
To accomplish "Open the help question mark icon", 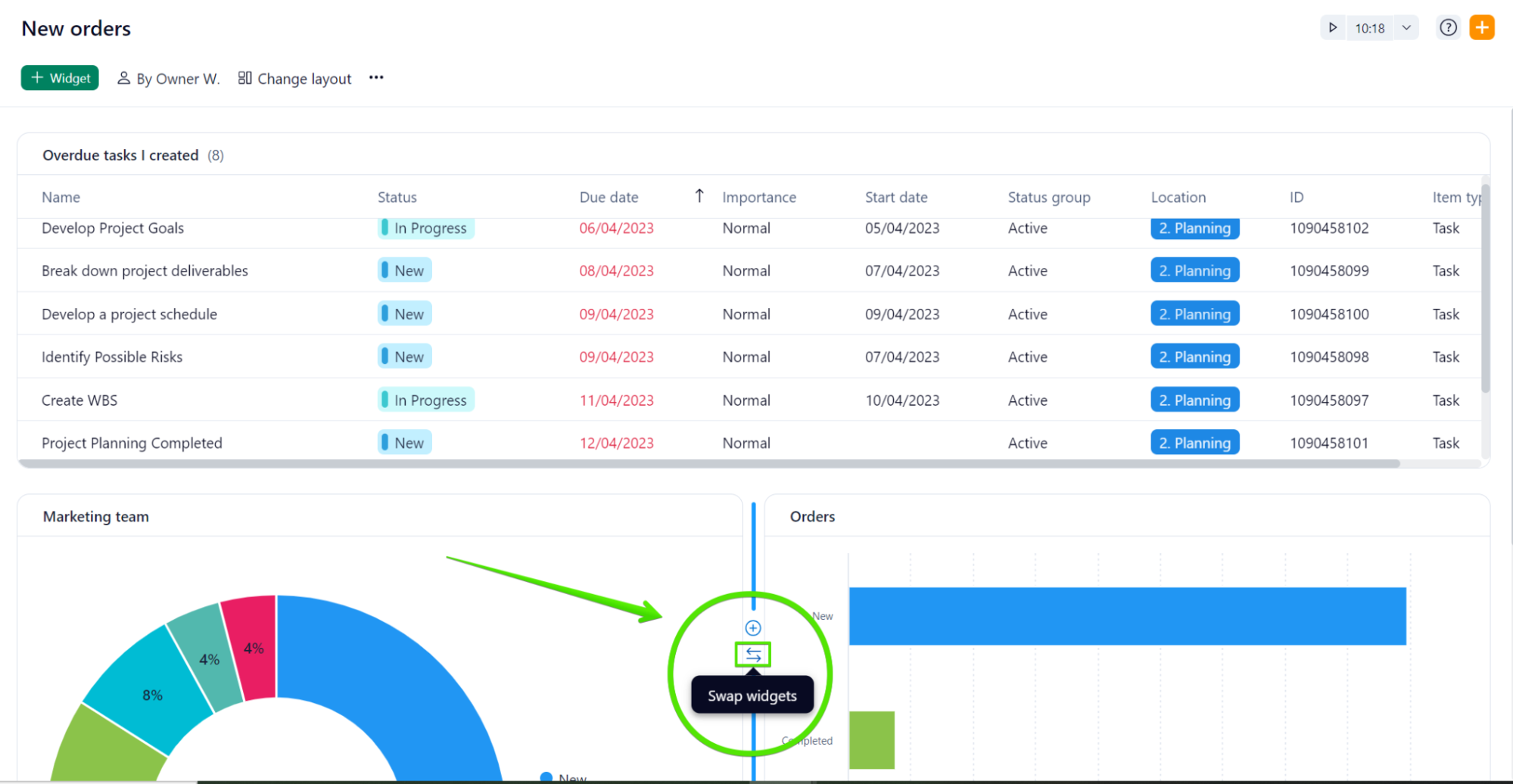I will pos(1448,28).
